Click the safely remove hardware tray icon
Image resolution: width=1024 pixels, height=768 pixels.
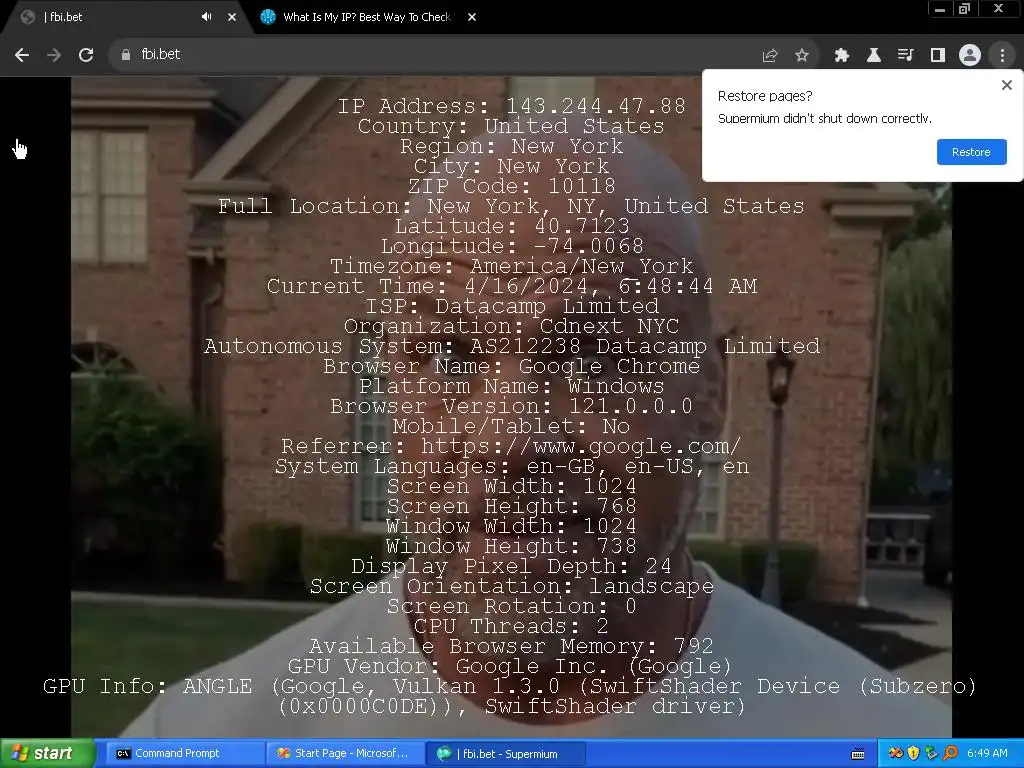pyautogui.click(x=931, y=754)
